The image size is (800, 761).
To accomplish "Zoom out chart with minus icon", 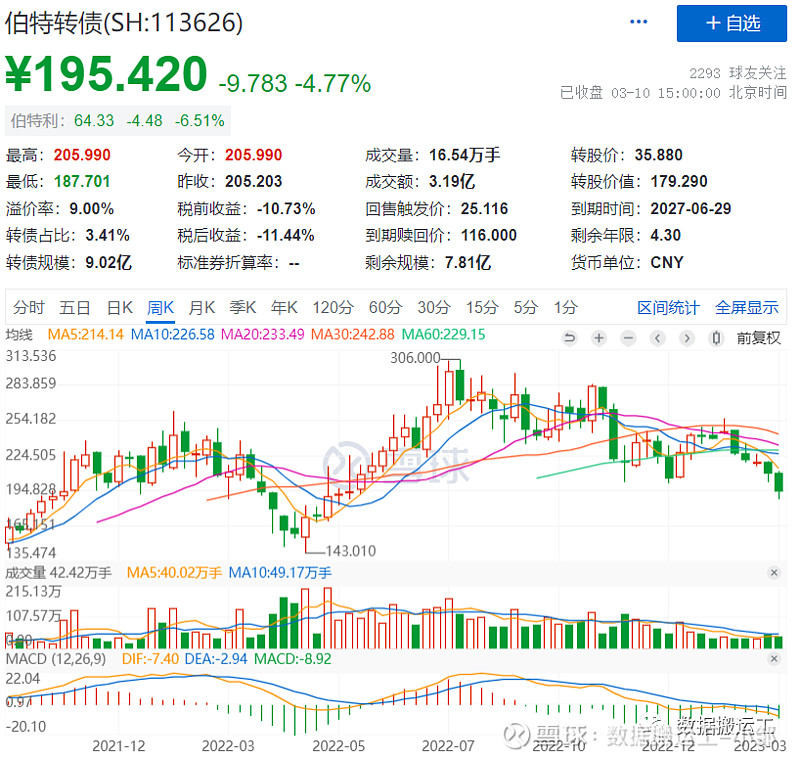I will click(629, 338).
